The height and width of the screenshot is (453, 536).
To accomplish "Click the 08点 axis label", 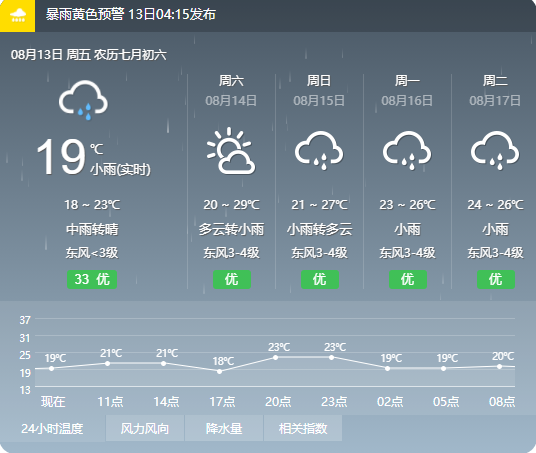I will tap(502, 401).
